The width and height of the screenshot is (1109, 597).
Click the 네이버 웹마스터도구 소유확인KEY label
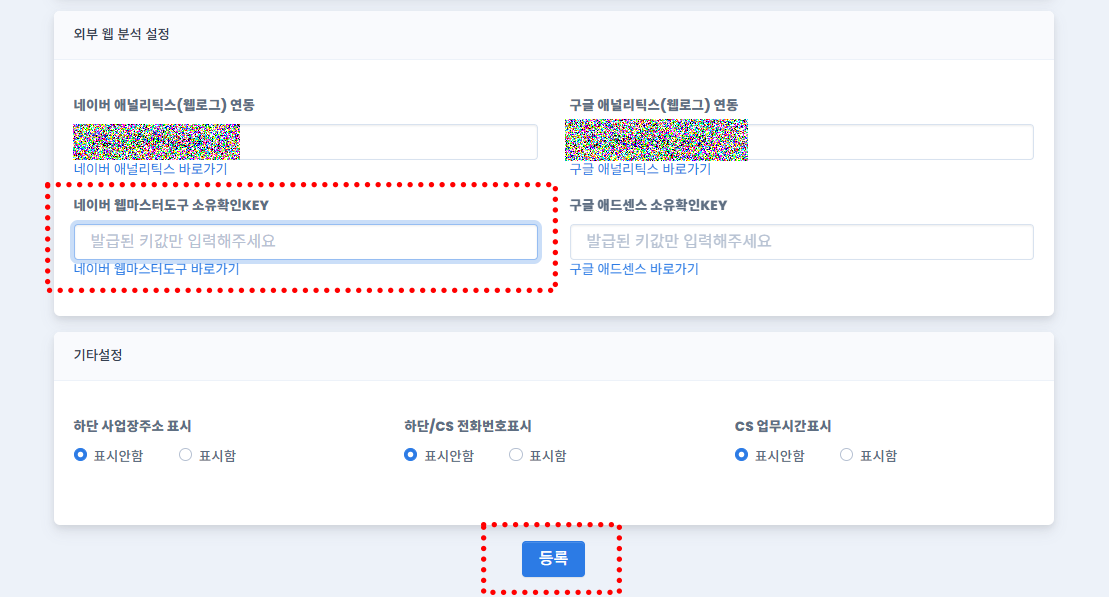pyautogui.click(x=171, y=205)
